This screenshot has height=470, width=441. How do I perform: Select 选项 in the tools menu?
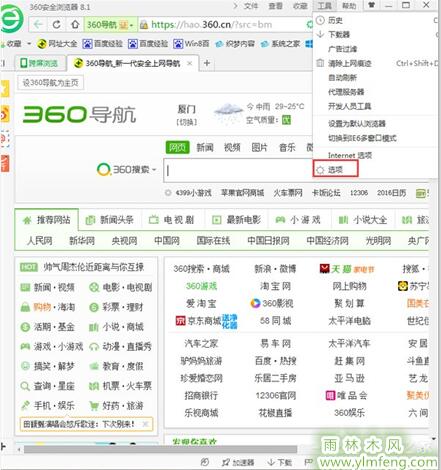click(335, 170)
